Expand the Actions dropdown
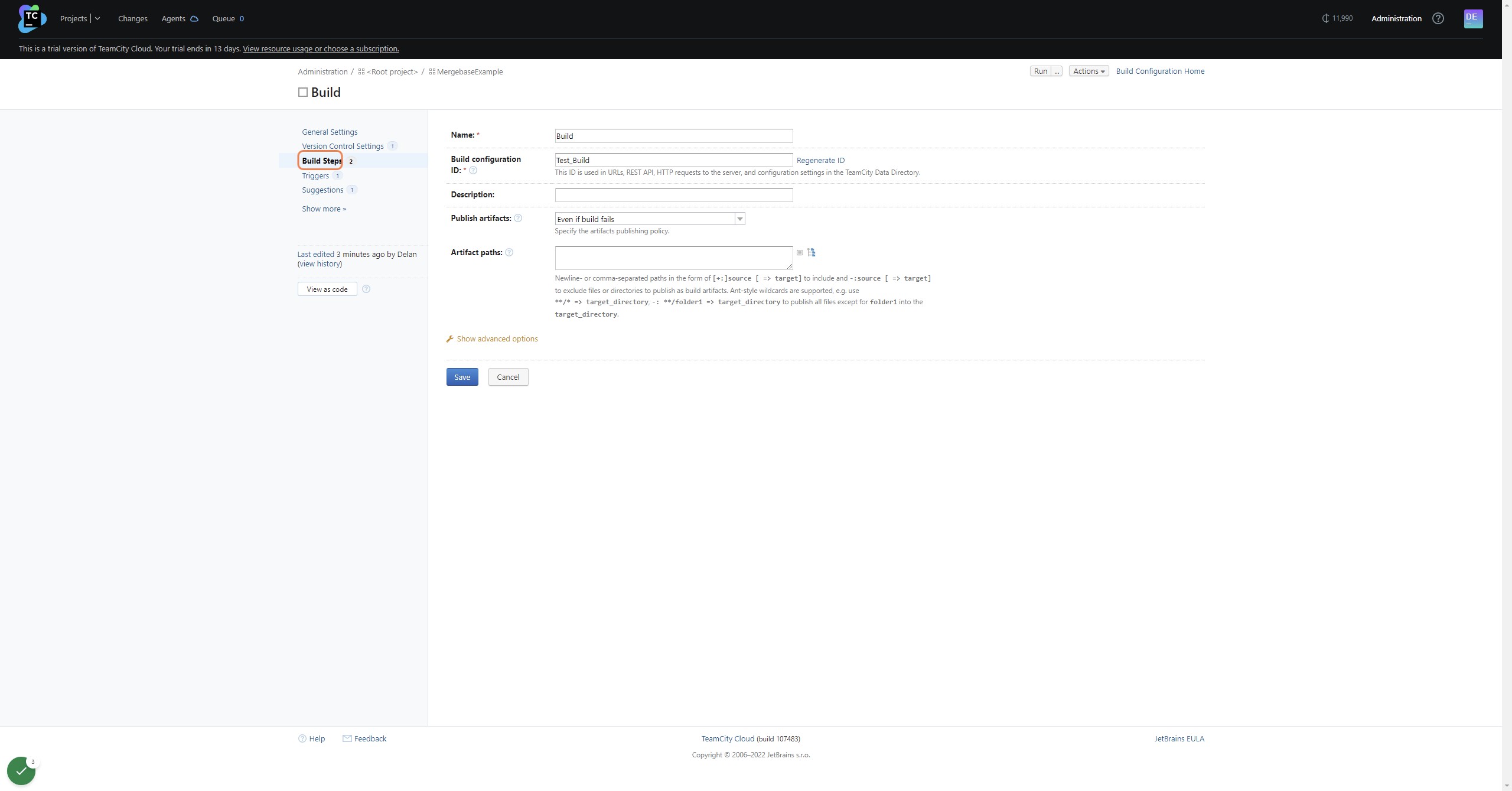 [x=1089, y=71]
